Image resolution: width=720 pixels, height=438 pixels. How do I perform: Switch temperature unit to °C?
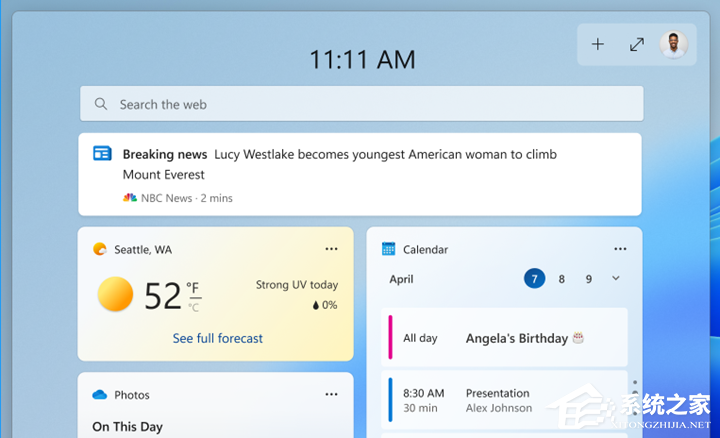coord(193,306)
